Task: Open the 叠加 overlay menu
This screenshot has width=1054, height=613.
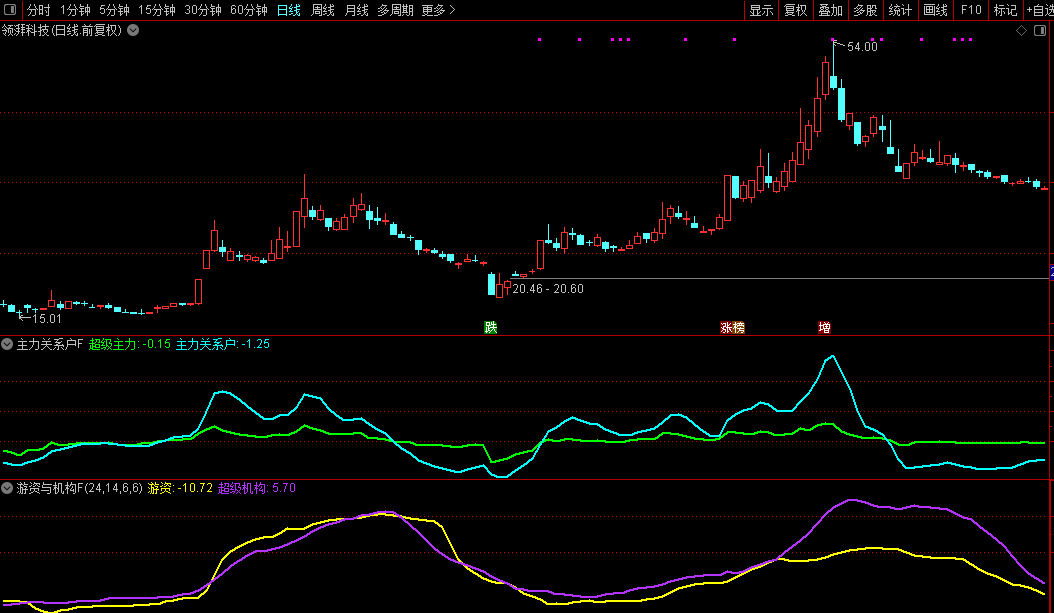Action: coord(830,10)
